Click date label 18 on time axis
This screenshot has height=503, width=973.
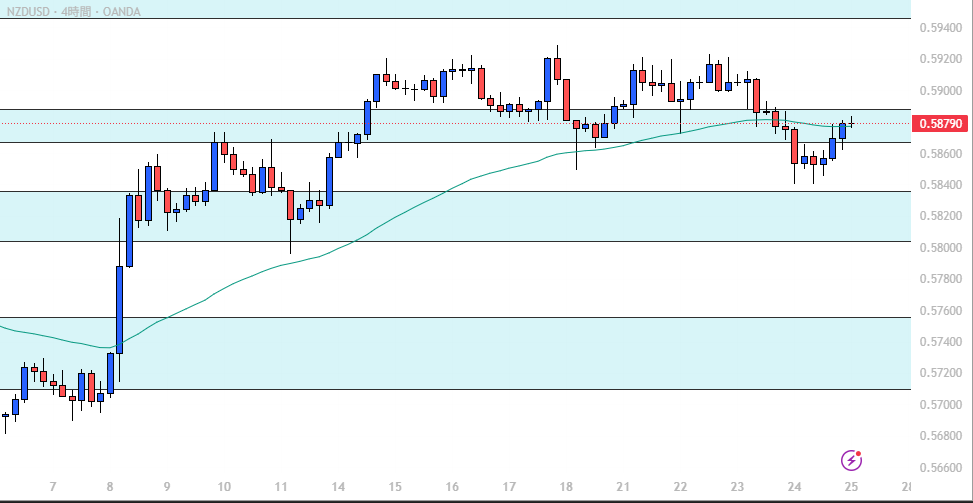click(566, 487)
